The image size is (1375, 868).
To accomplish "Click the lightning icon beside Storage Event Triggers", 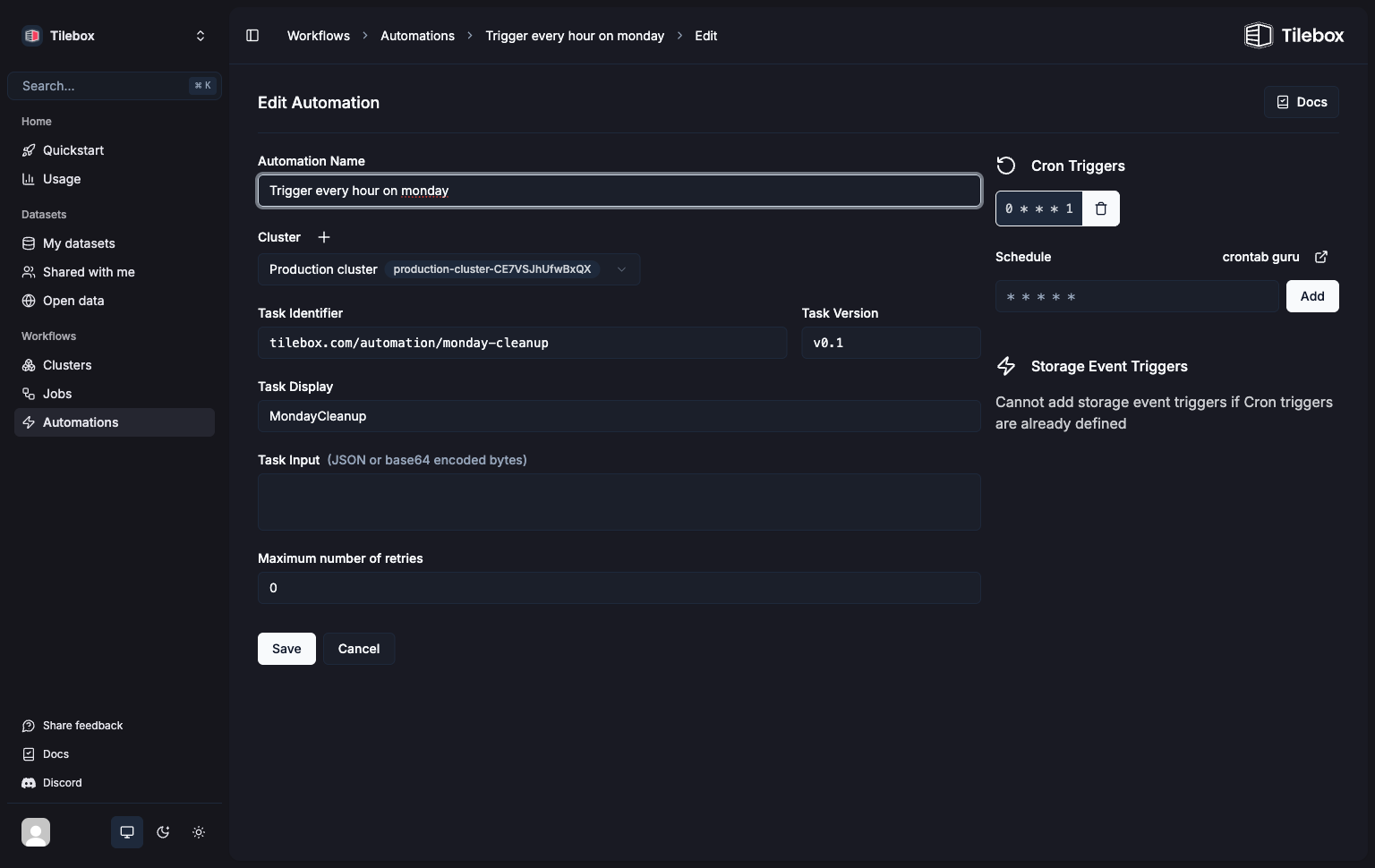I will 1005,366.
